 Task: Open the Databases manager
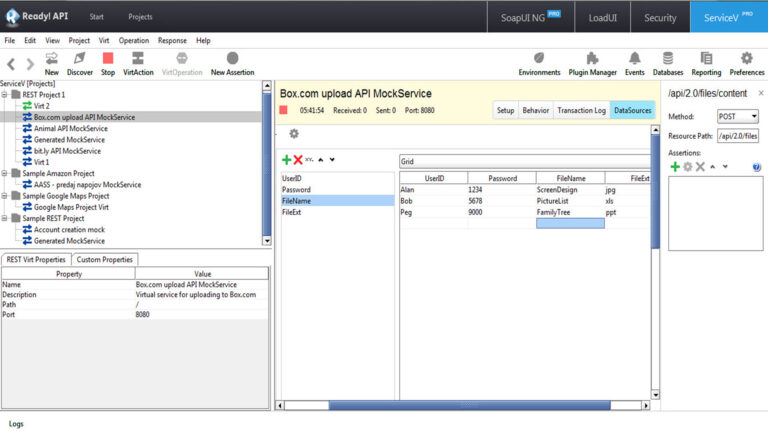tap(668, 64)
